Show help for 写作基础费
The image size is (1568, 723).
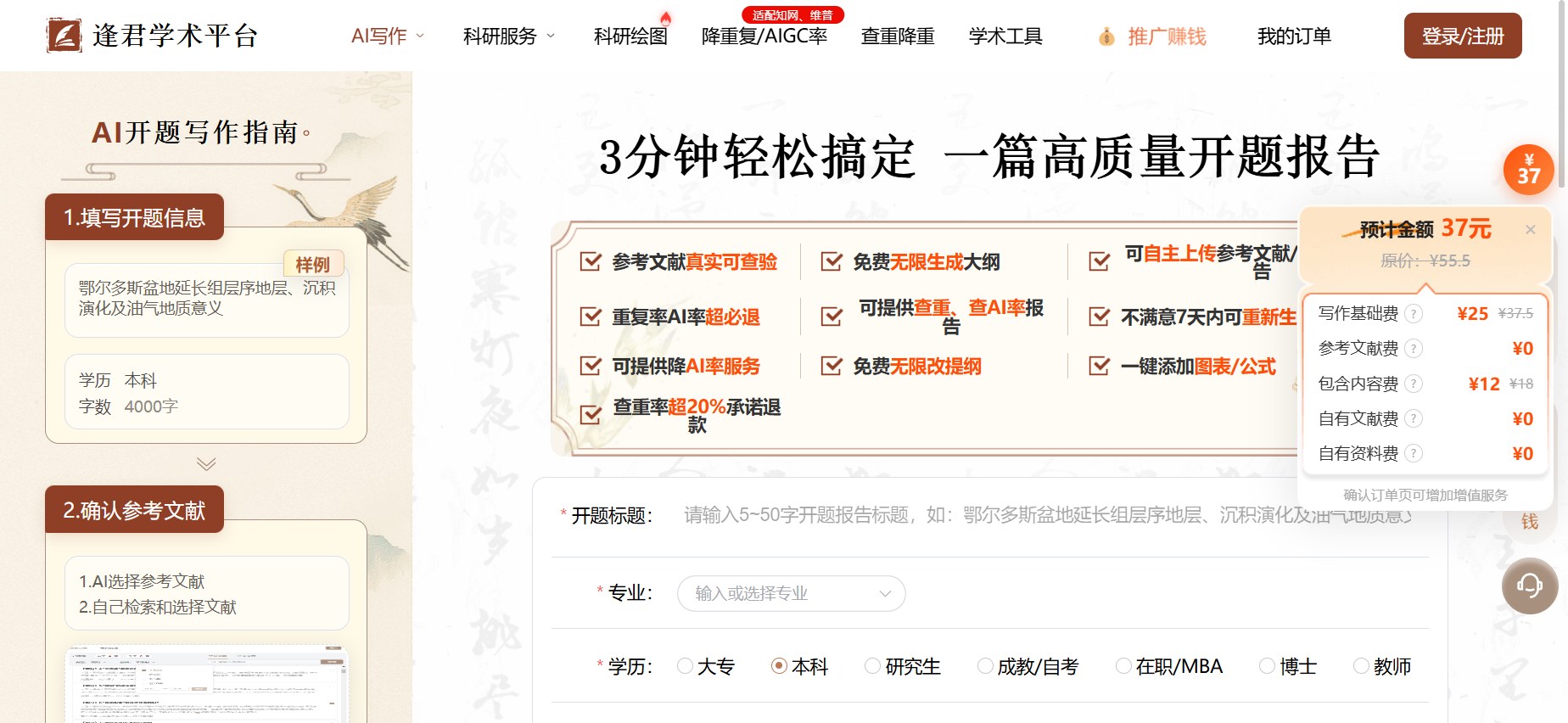click(x=1414, y=314)
